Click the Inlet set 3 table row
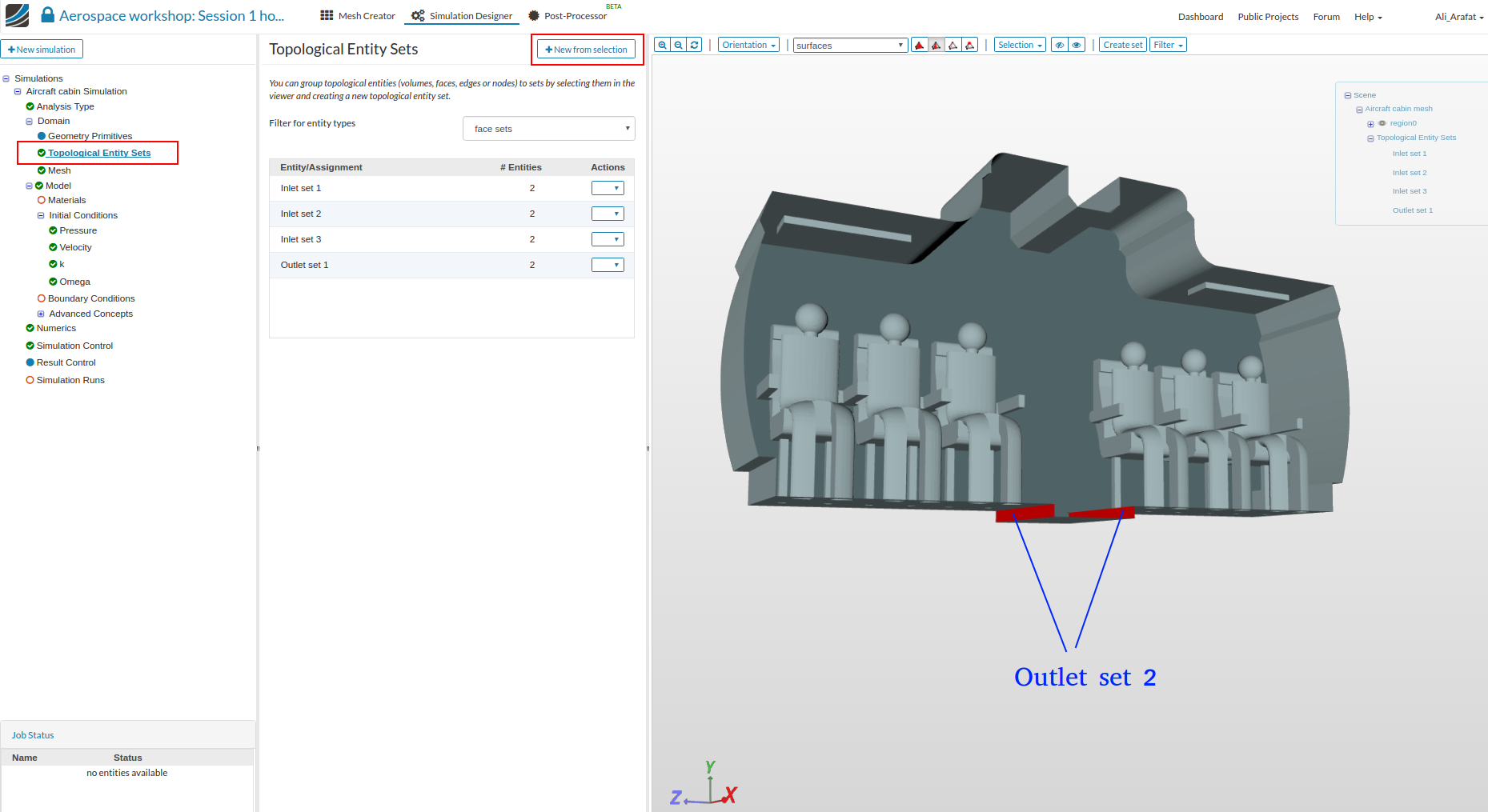The width and height of the screenshot is (1488, 812). [451, 239]
